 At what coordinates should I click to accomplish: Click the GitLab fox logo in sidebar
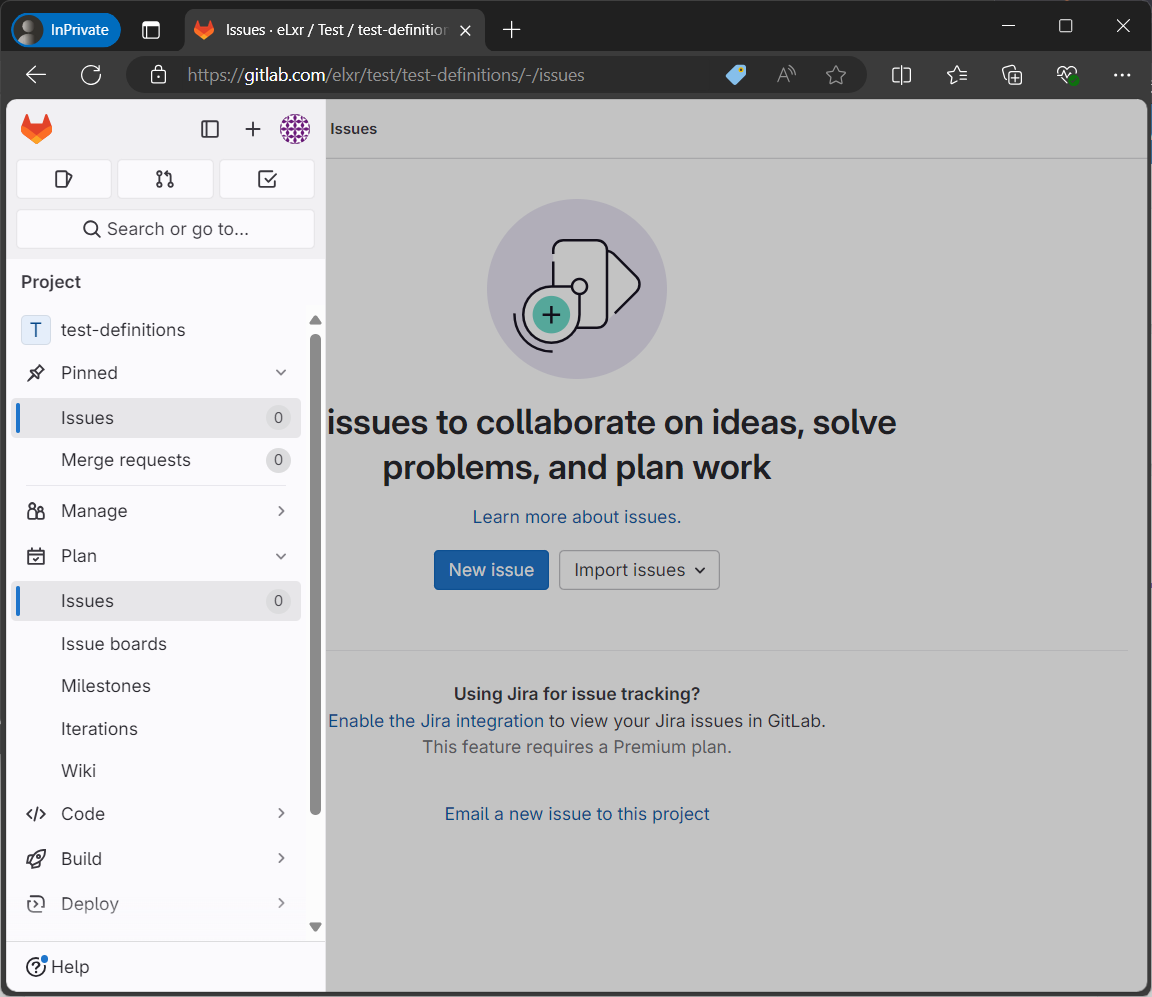37,129
